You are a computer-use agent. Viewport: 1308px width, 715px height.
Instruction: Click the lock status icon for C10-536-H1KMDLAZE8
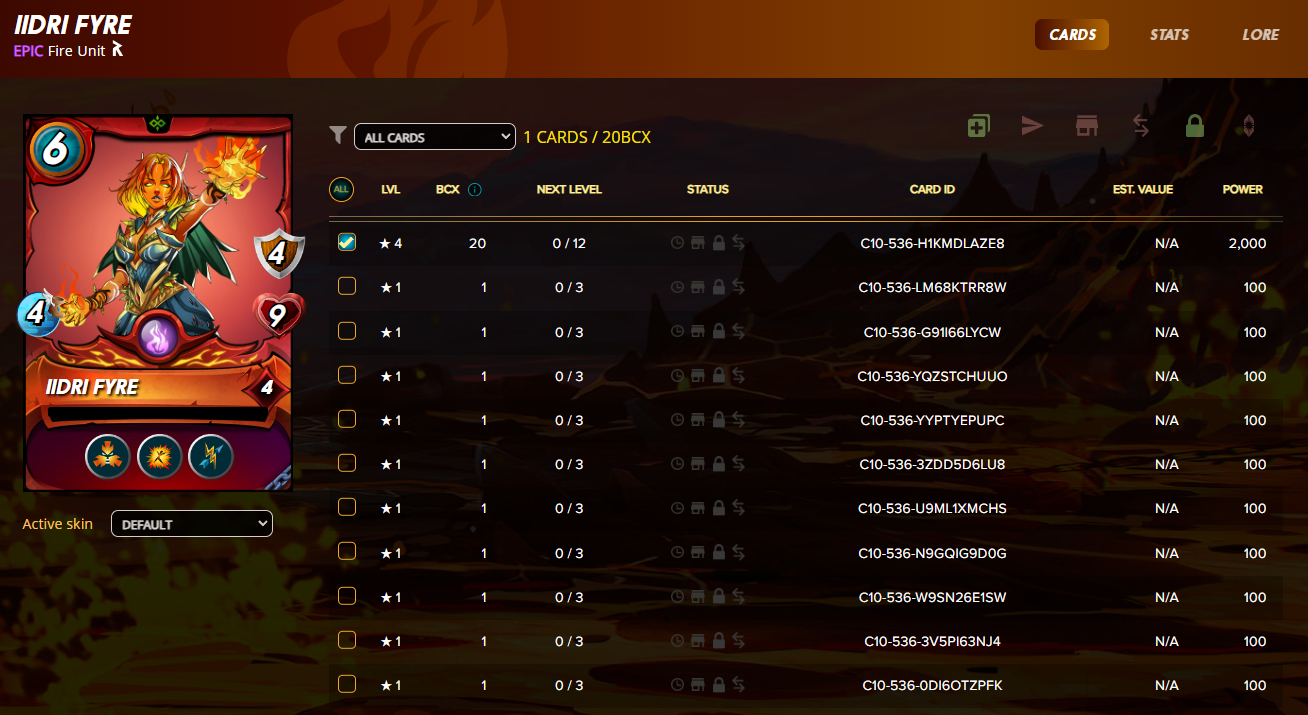tap(718, 243)
